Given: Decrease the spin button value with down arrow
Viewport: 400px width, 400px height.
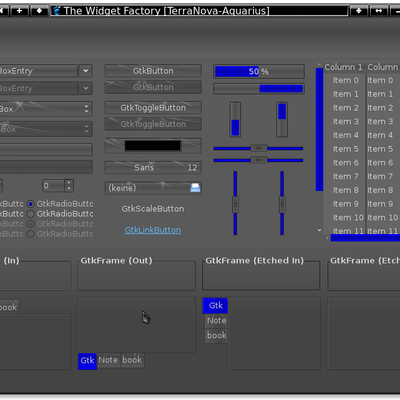Looking at the screenshot, I should pyautogui.click(x=69, y=188).
